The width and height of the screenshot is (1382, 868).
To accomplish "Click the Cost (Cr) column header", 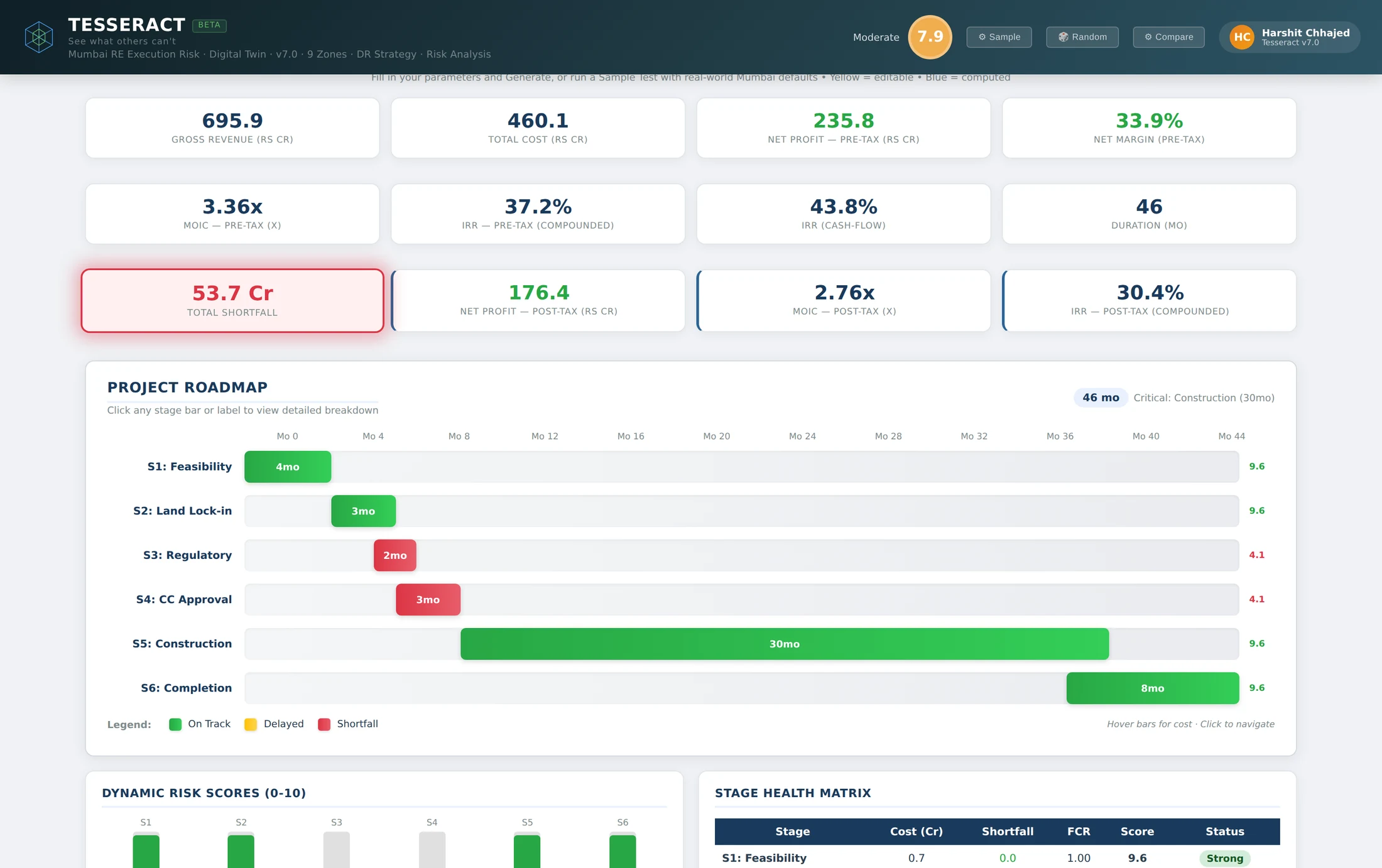I will pos(916,832).
